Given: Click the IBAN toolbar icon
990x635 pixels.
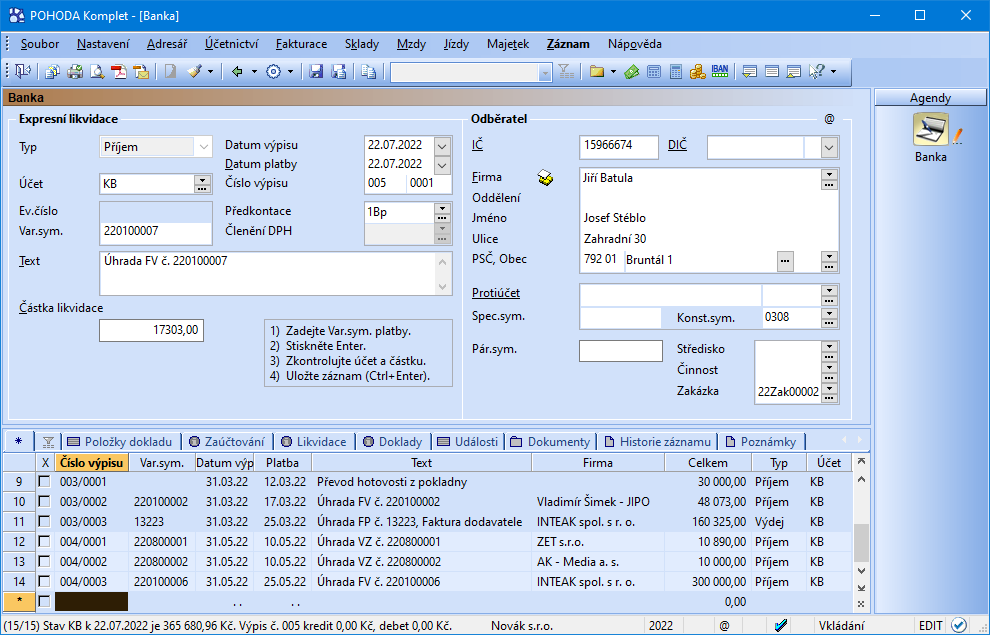Looking at the screenshot, I should 720,72.
